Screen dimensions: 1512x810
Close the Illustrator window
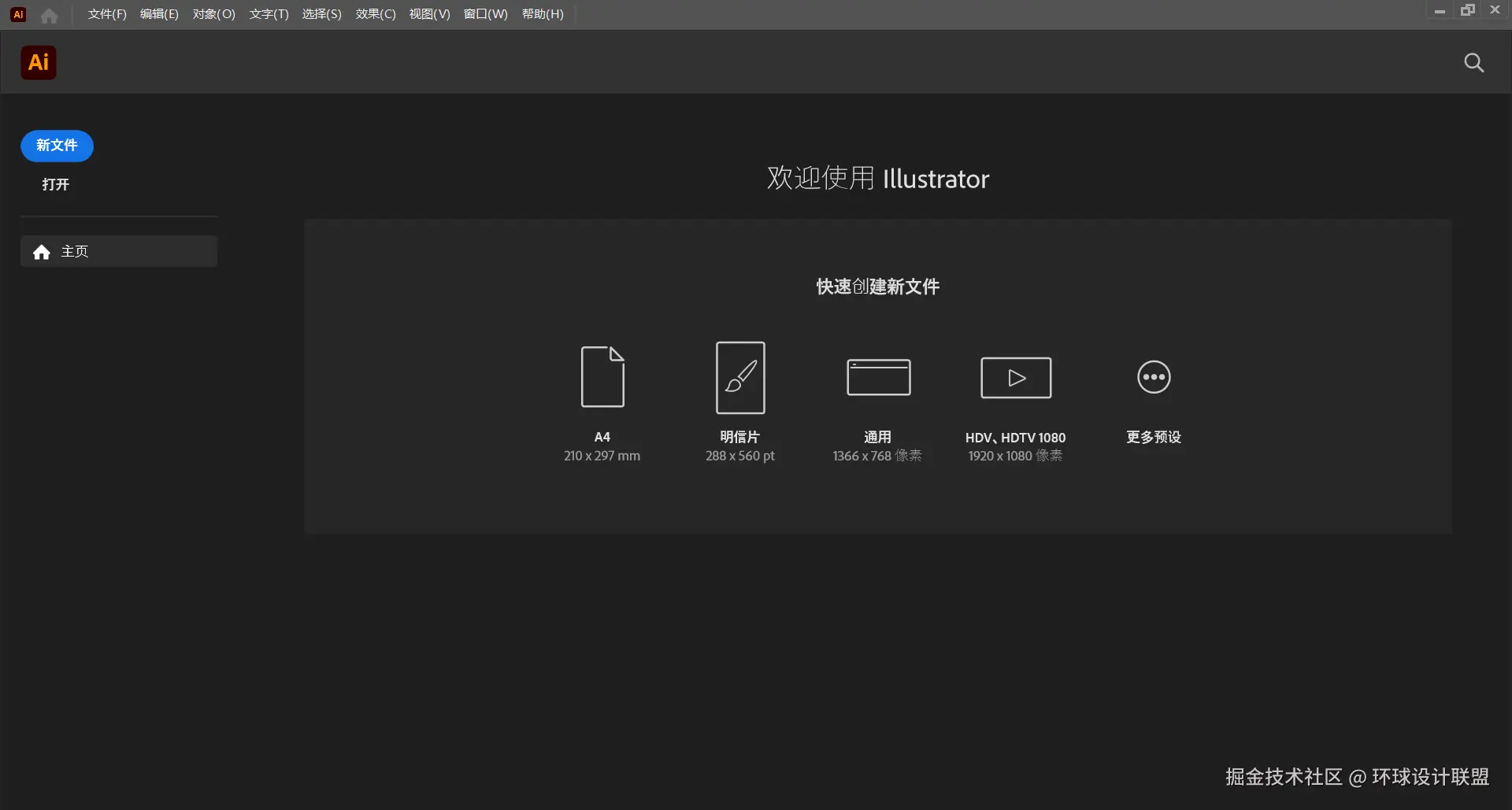[x=1495, y=10]
